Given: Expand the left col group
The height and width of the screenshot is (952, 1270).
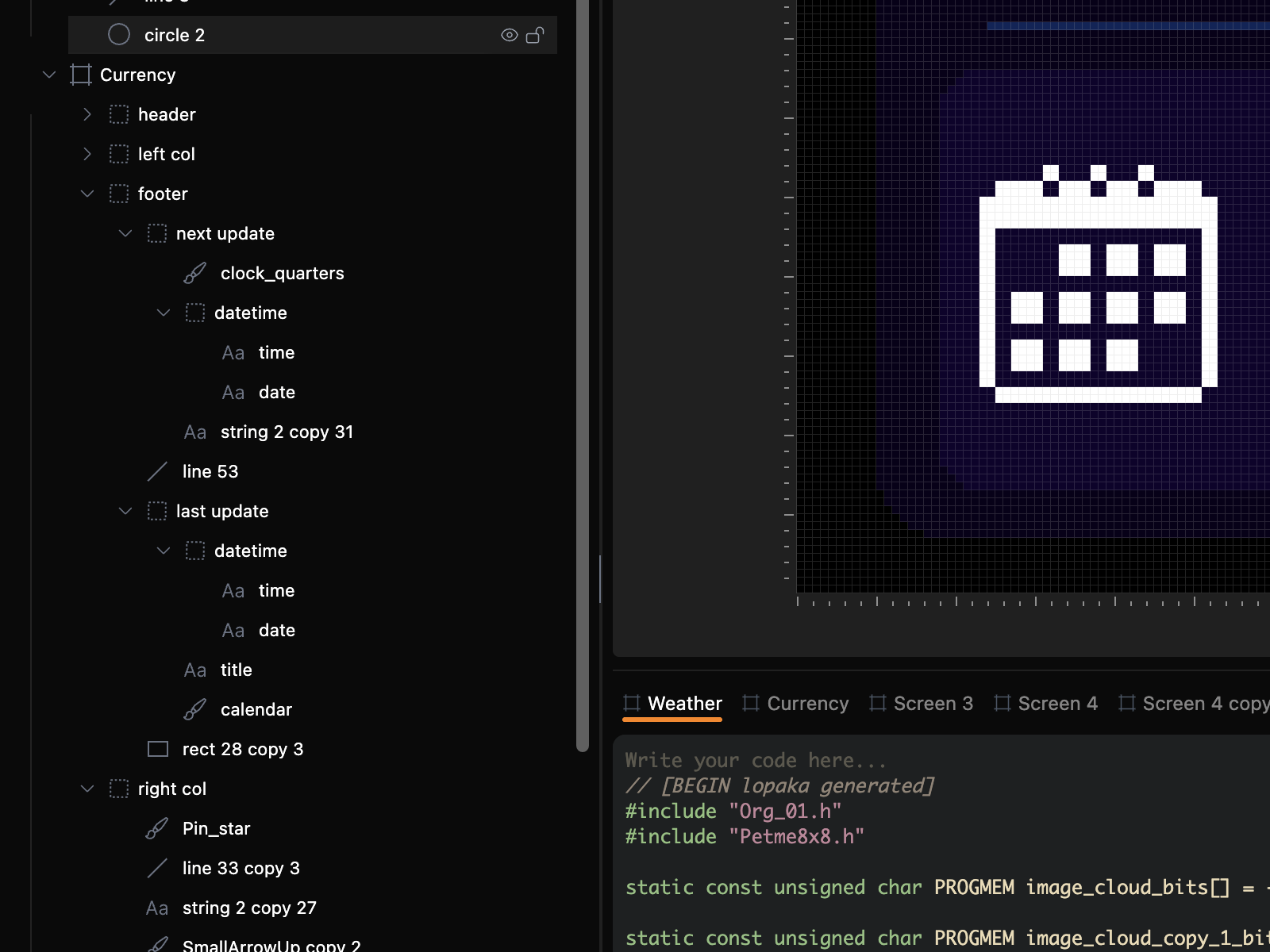Looking at the screenshot, I should [87, 154].
